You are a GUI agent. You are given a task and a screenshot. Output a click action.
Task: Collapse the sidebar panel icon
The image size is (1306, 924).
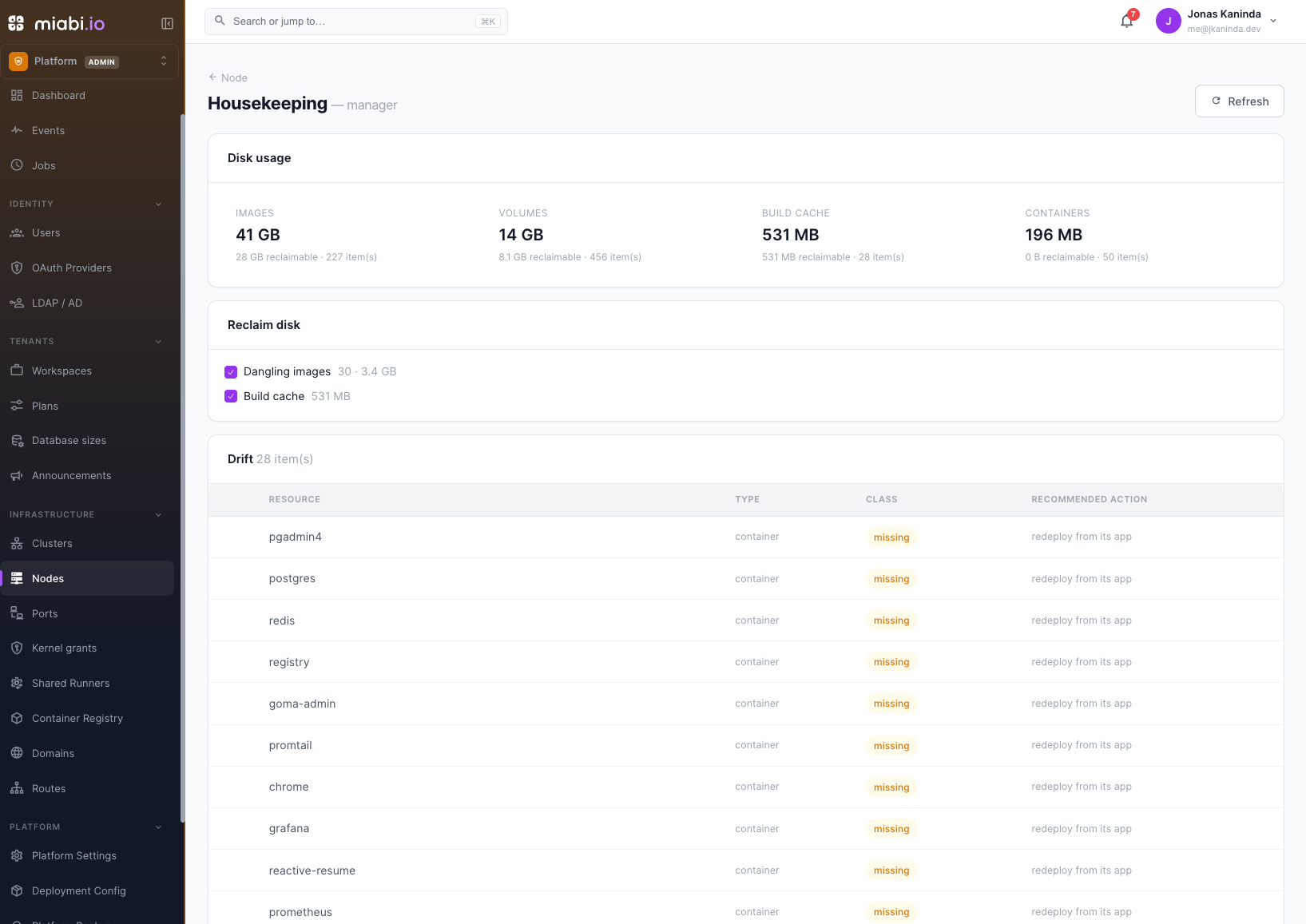[167, 24]
